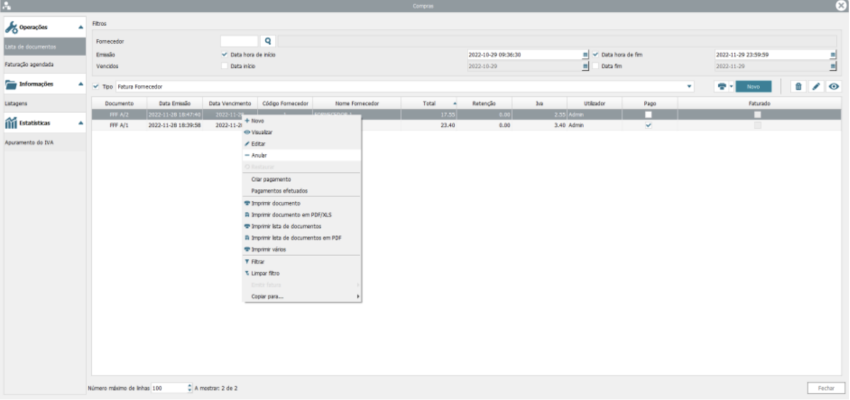This screenshot has height=400, width=850.
Task: Enable the 'Data fim' checkbox
Action: pyautogui.click(x=595, y=66)
